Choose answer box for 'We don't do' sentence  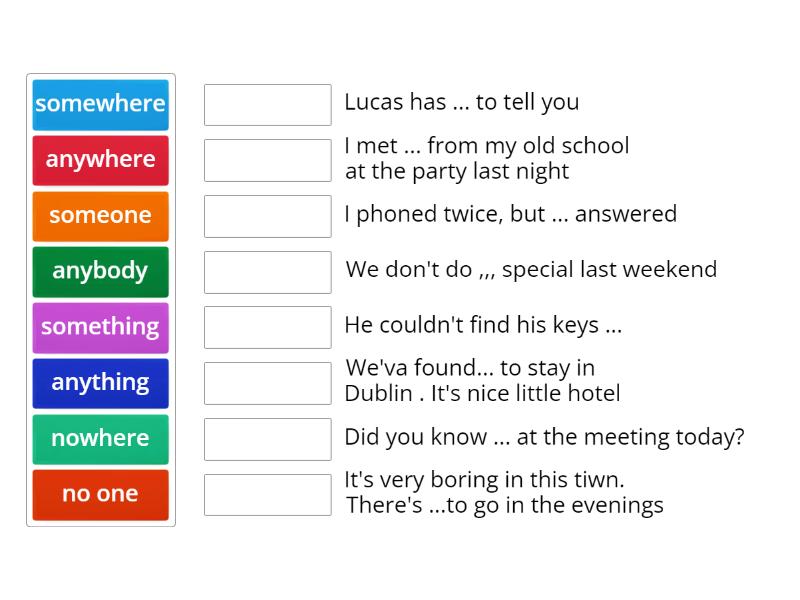coord(267,272)
